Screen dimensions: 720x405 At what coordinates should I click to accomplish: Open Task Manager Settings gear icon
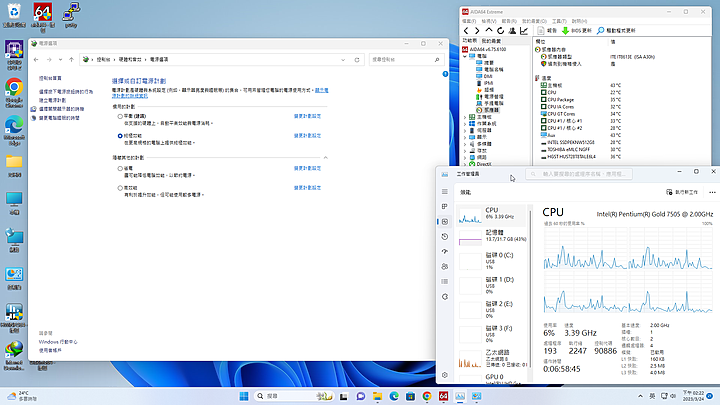444,375
